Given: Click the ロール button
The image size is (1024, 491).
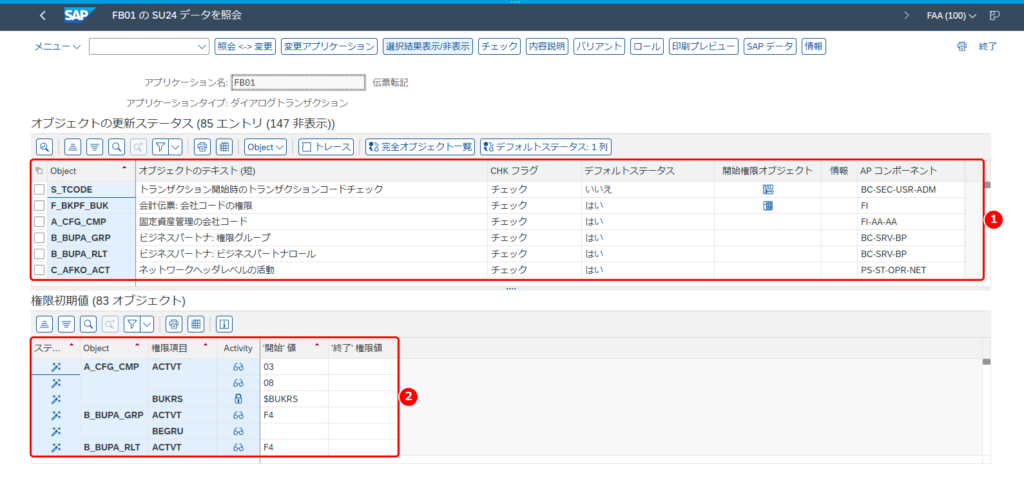Looking at the screenshot, I should (x=647, y=46).
